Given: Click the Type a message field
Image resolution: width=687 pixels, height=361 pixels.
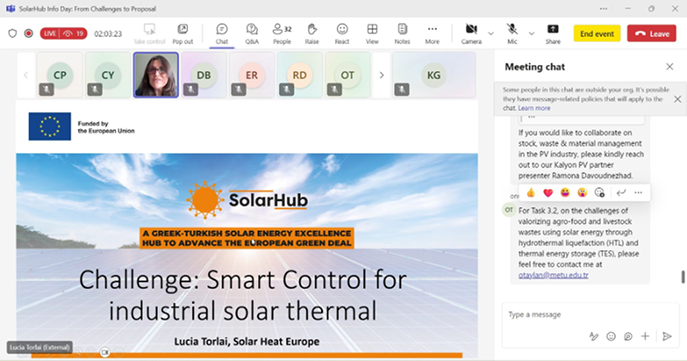Looking at the screenshot, I should click(x=591, y=315).
